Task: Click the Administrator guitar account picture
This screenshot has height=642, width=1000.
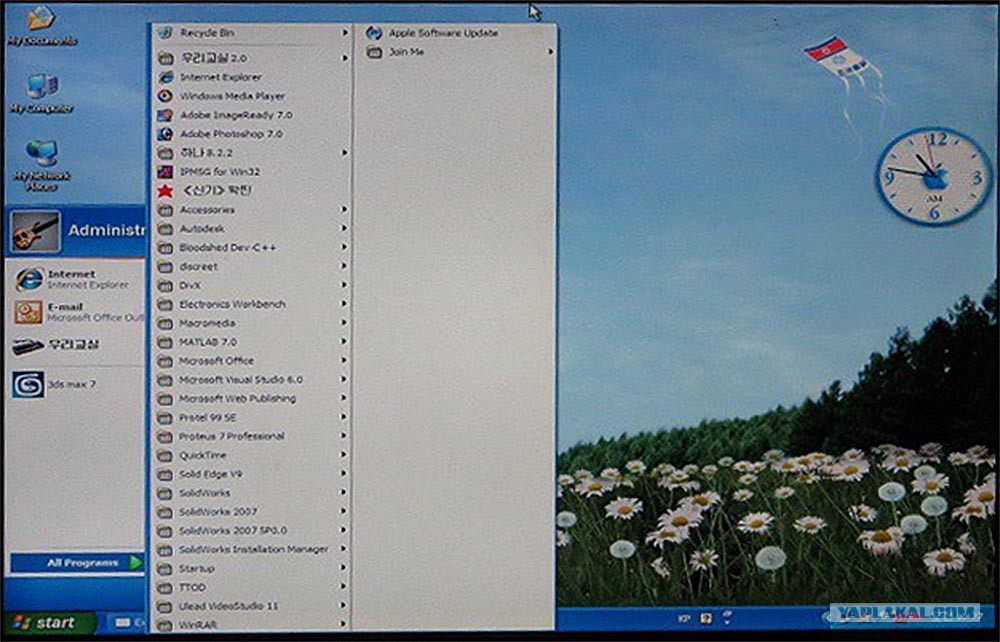Action: (36, 232)
